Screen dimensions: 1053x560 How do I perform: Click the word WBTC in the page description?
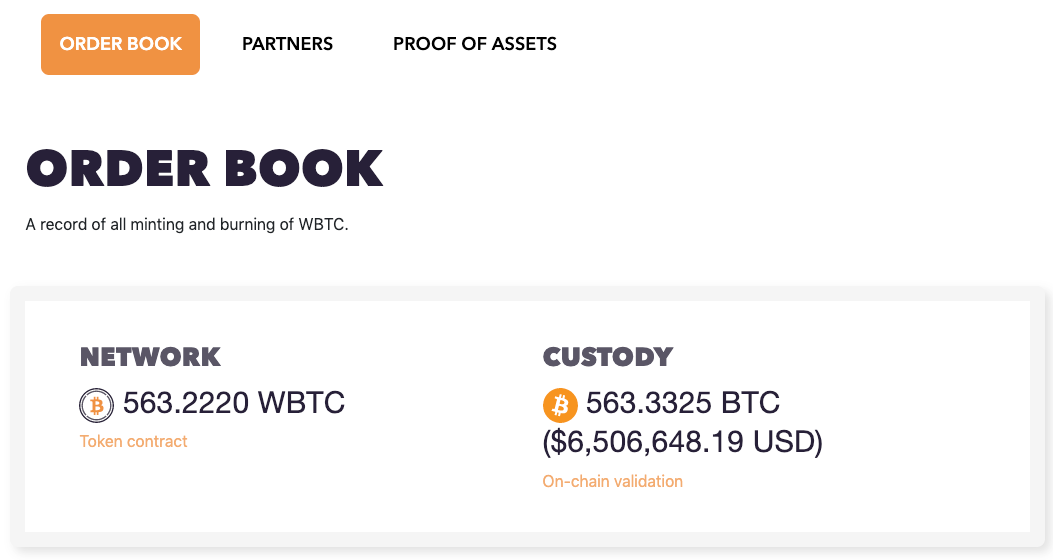pos(321,224)
